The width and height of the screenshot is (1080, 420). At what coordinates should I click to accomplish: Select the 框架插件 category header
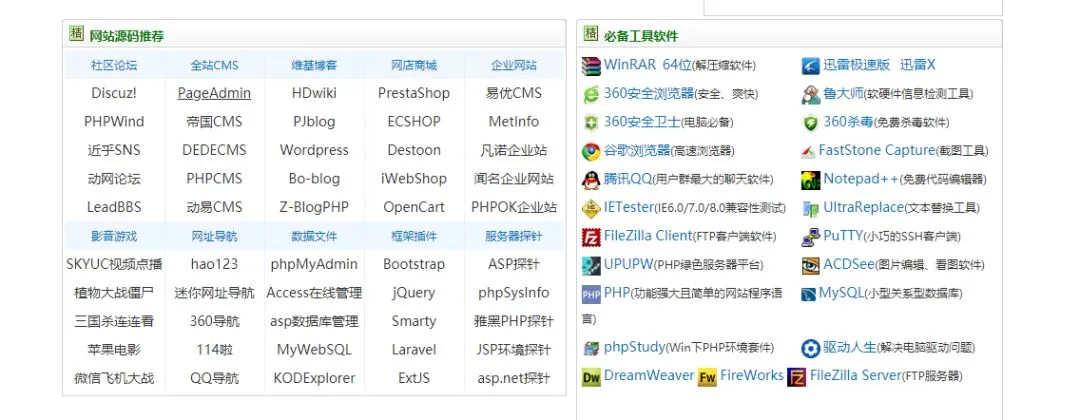click(414, 236)
